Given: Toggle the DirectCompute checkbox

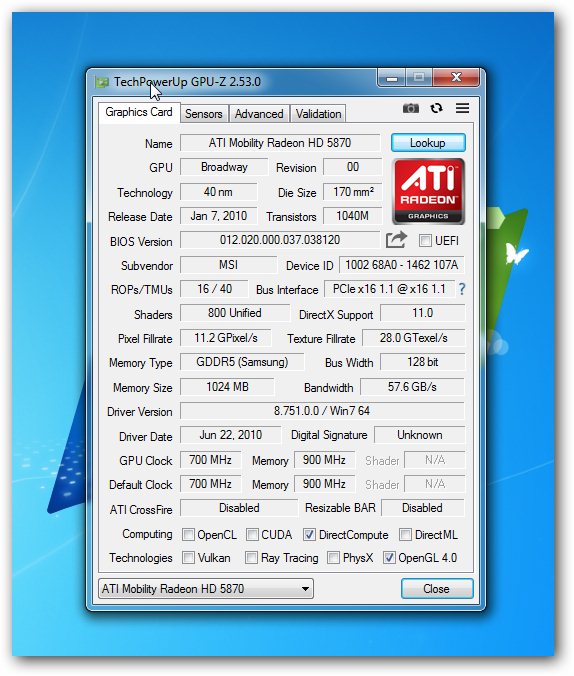Looking at the screenshot, I should (309, 535).
